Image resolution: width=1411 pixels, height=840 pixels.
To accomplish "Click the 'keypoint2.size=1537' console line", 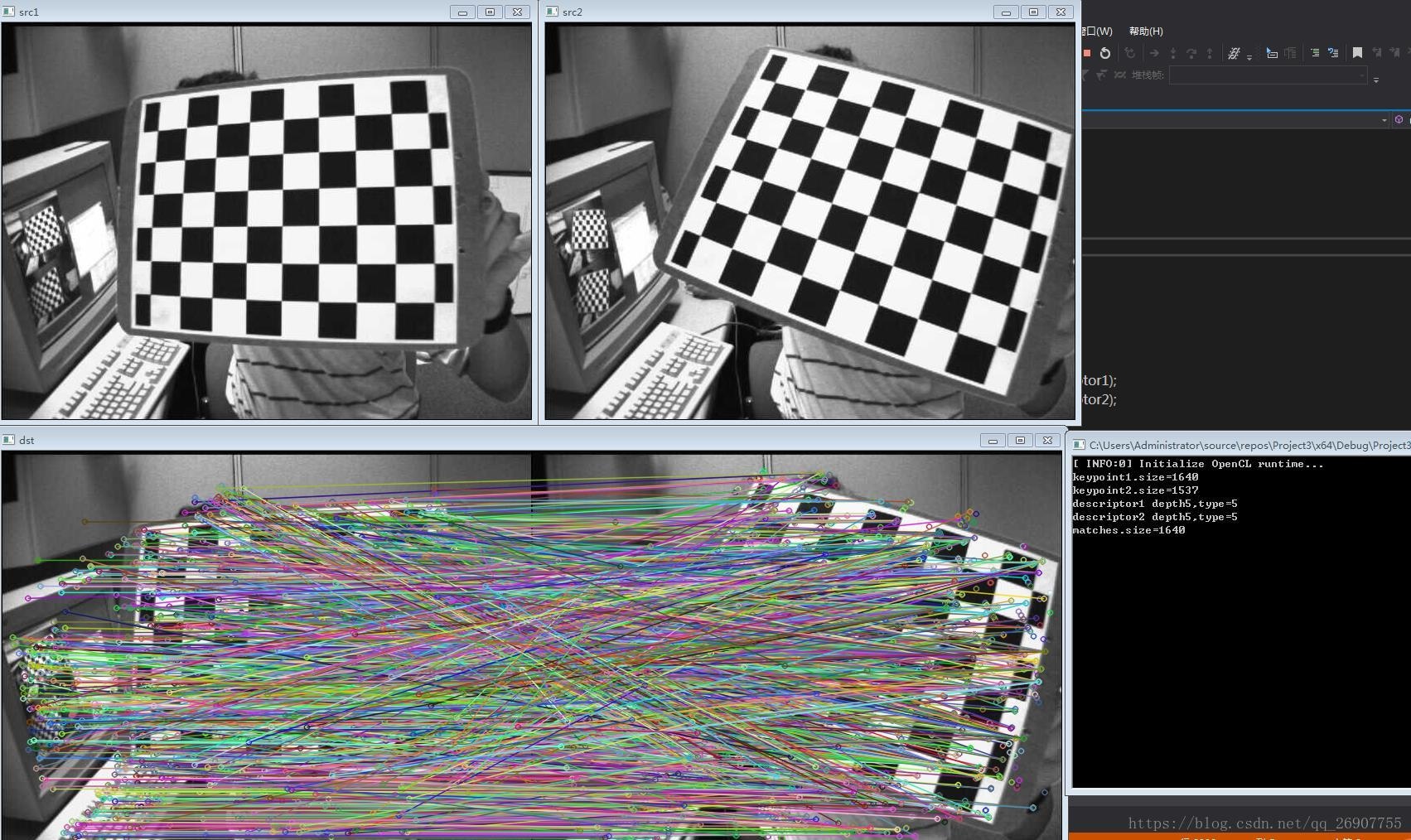I will [x=1135, y=490].
